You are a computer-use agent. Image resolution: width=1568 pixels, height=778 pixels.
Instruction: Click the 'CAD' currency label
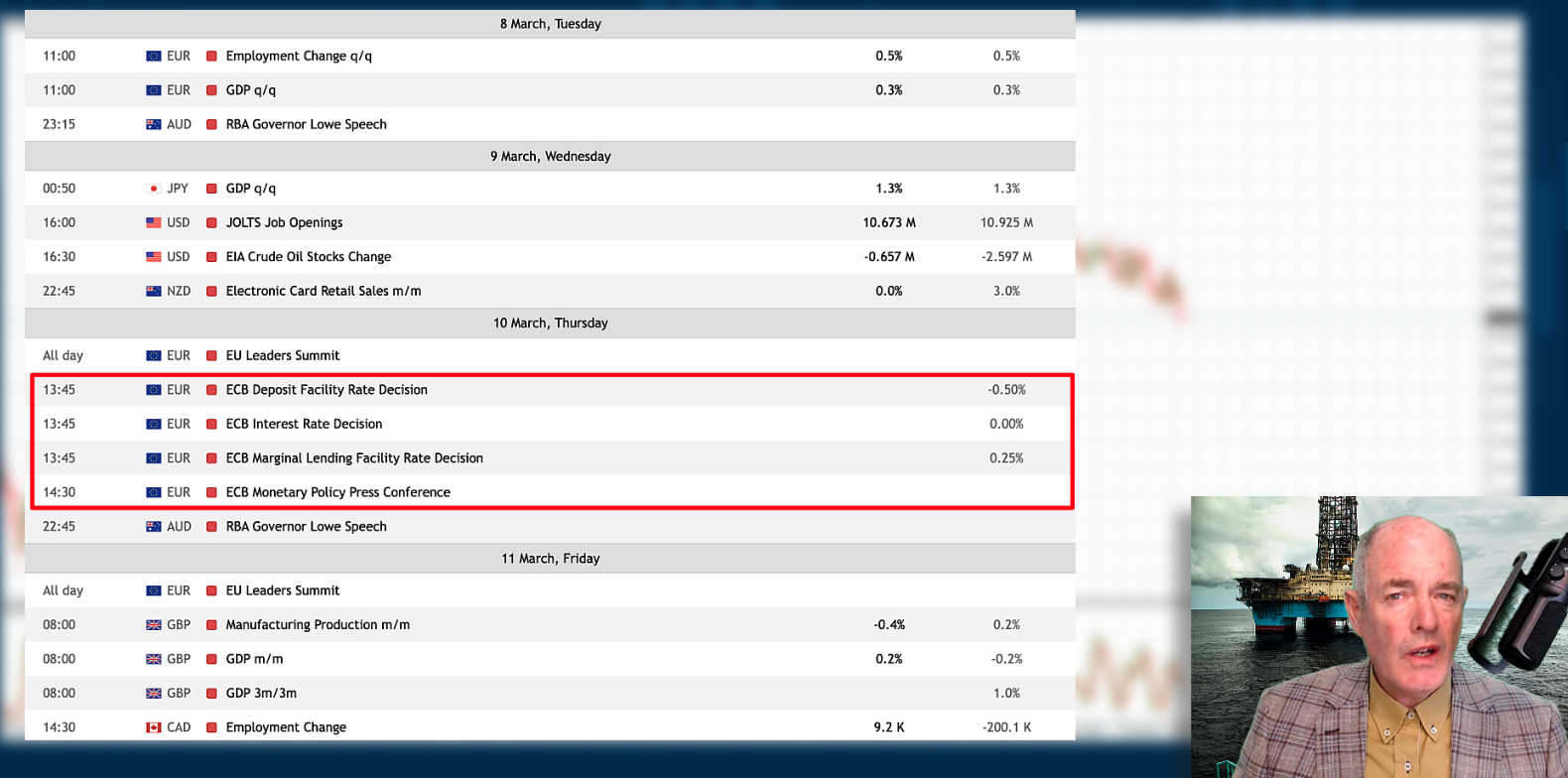(x=179, y=728)
